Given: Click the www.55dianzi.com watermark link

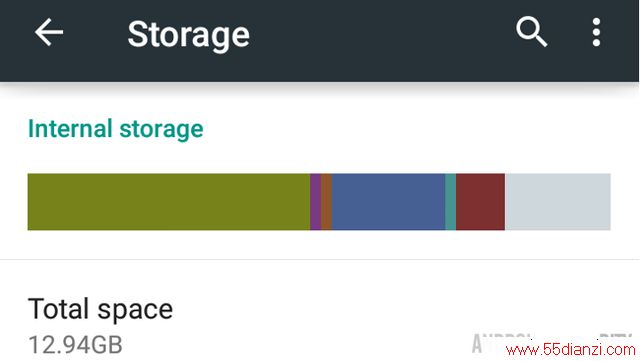Looking at the screenshot, I should pos(571,350).
